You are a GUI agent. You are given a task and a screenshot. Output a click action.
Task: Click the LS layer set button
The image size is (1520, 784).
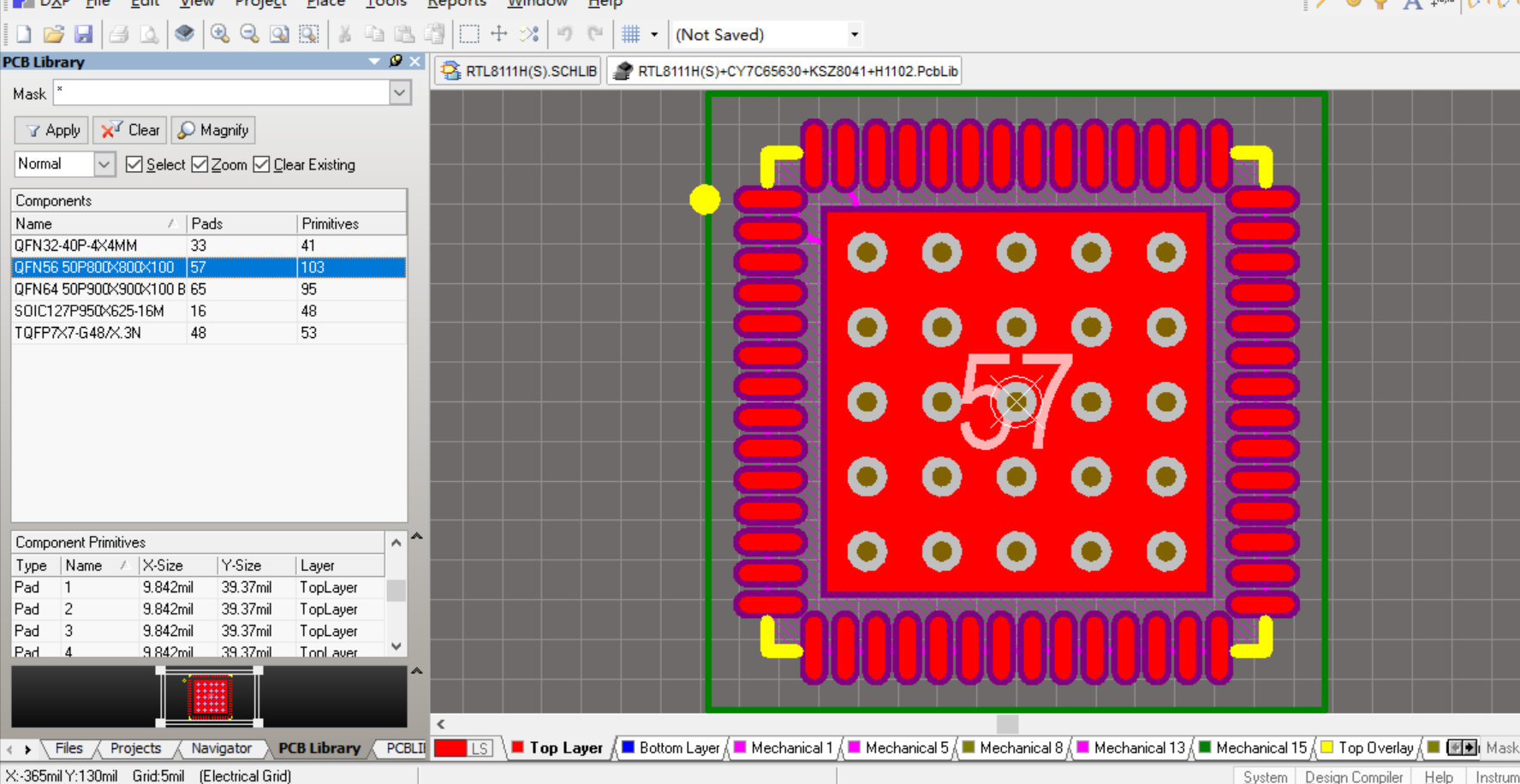point(480,748)
